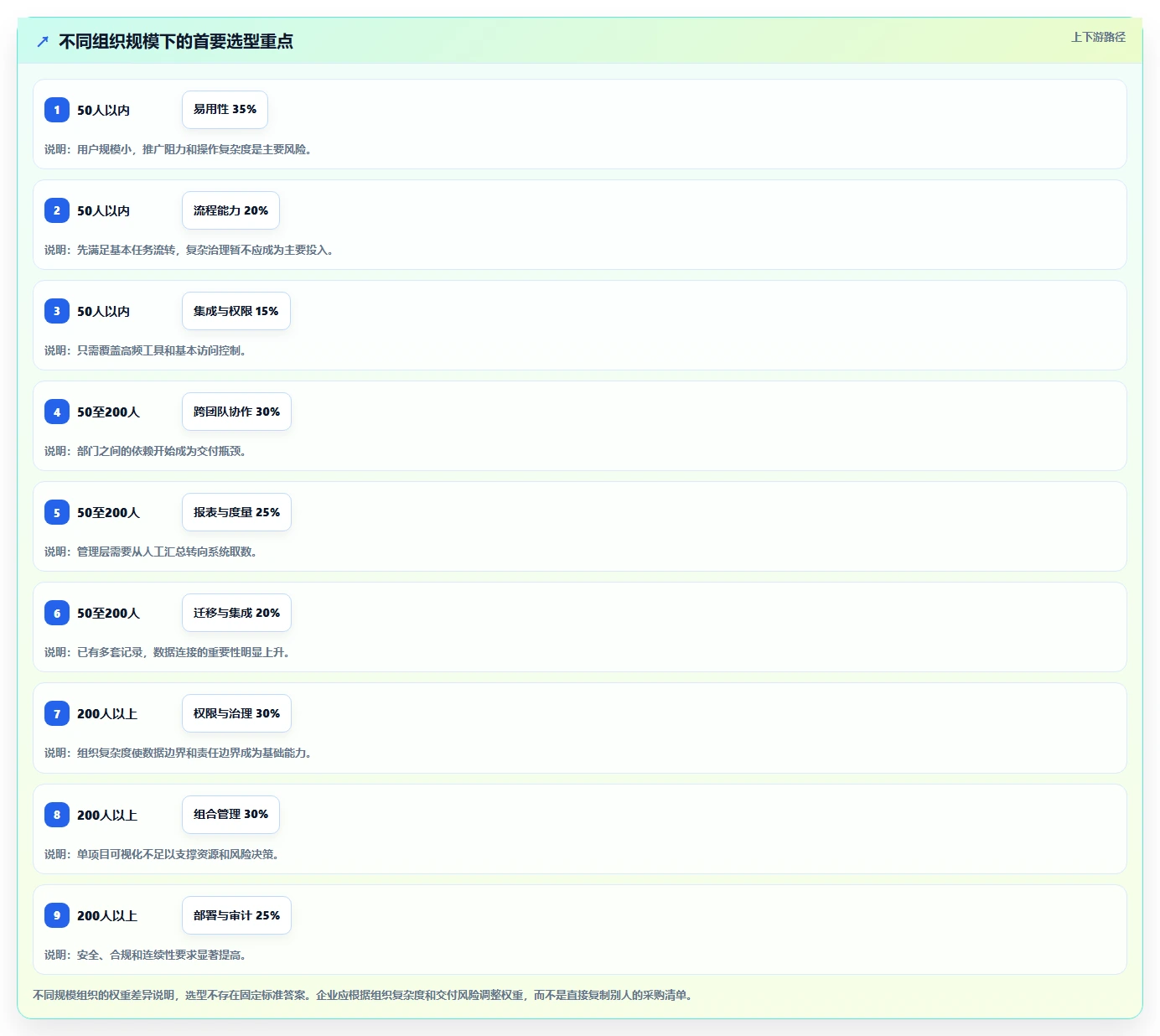Click the 迁移与集成 20% tag

point(236,613)
